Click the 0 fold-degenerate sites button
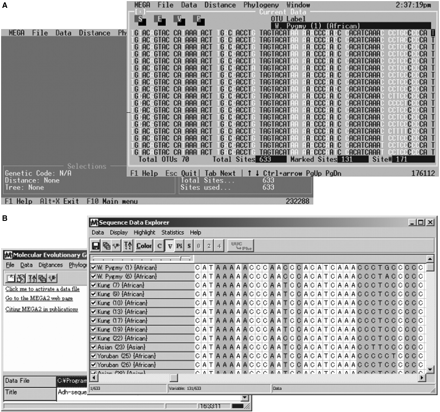 click(x=199, y=246)
